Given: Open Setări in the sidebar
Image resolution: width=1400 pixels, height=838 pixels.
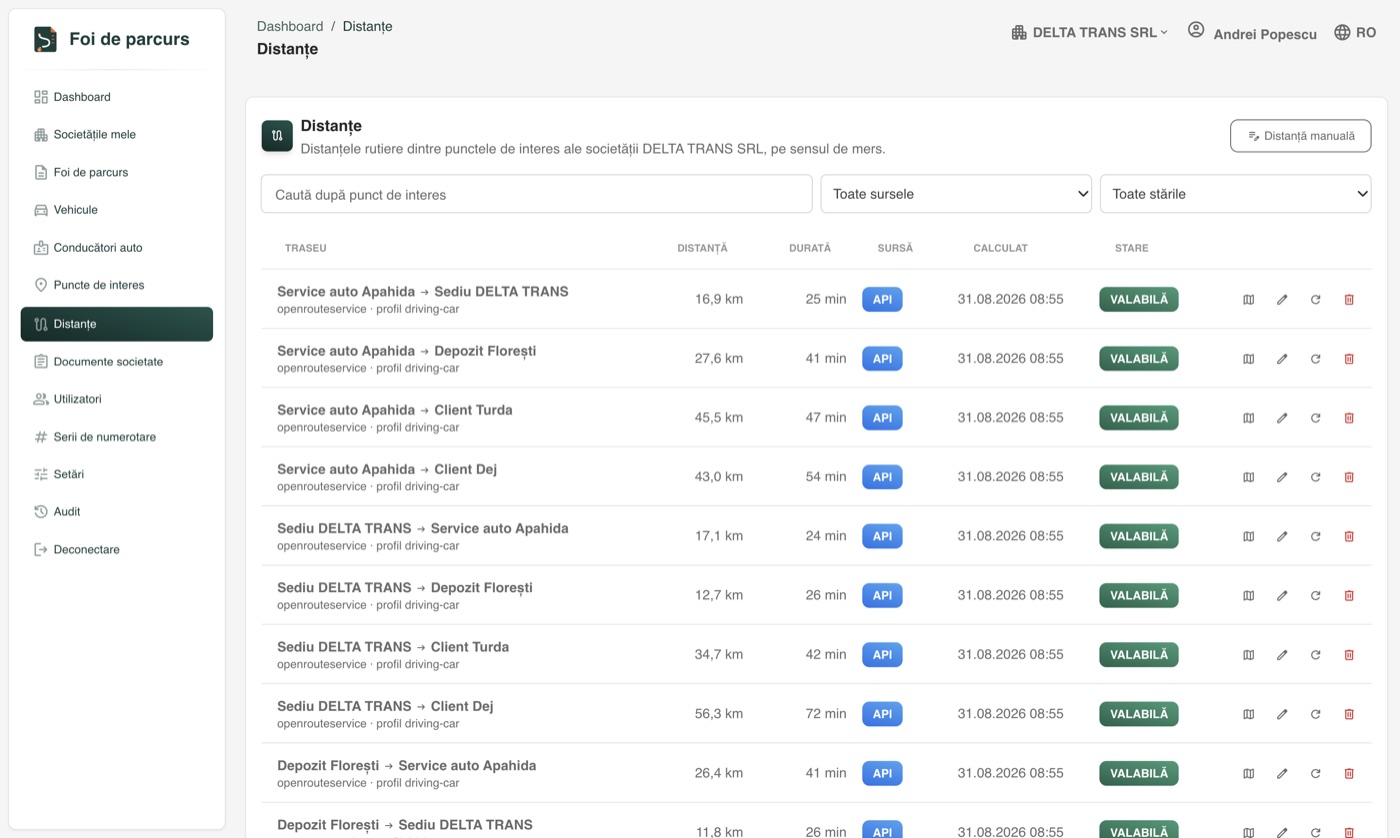Looking at the screenshot, I should tap(117, 475).
